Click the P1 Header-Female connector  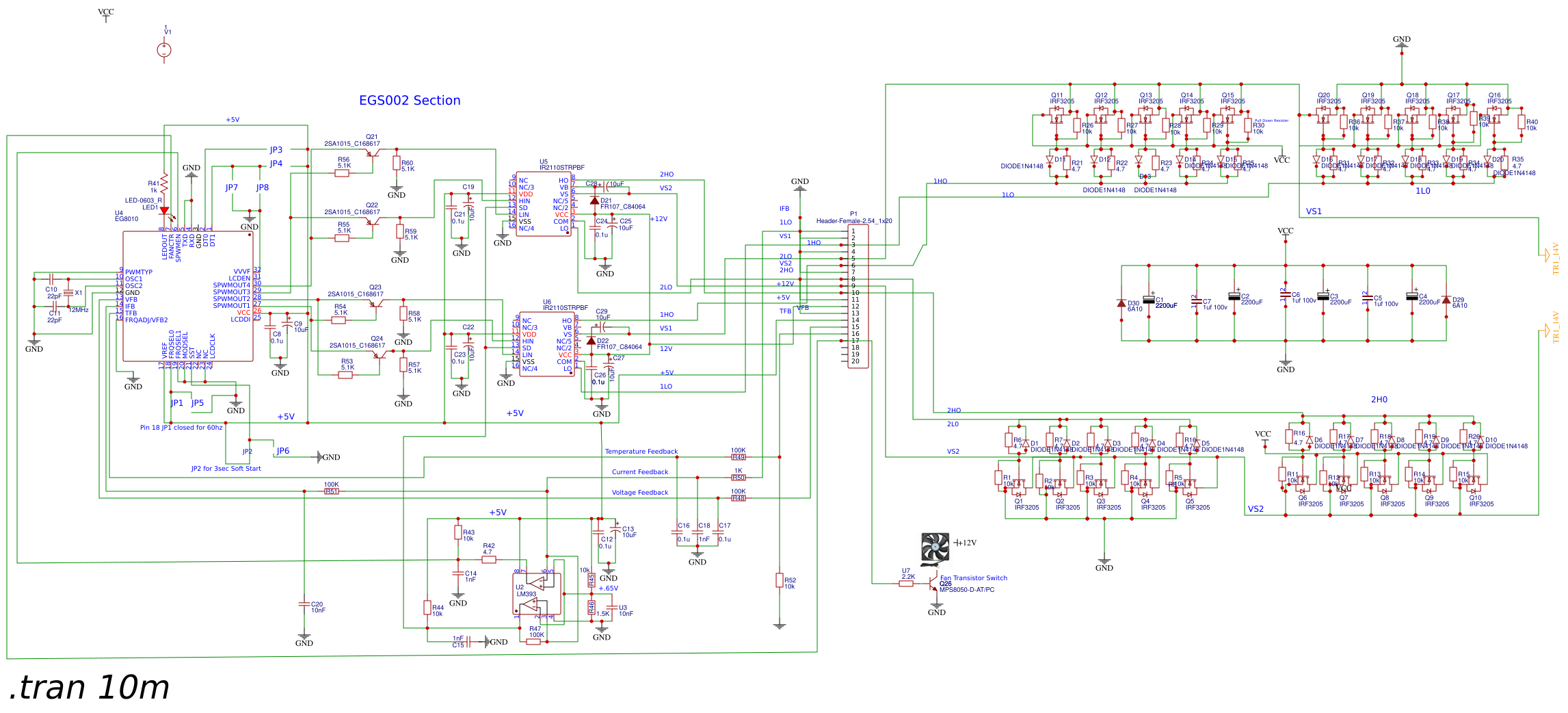tap(858, 296)
